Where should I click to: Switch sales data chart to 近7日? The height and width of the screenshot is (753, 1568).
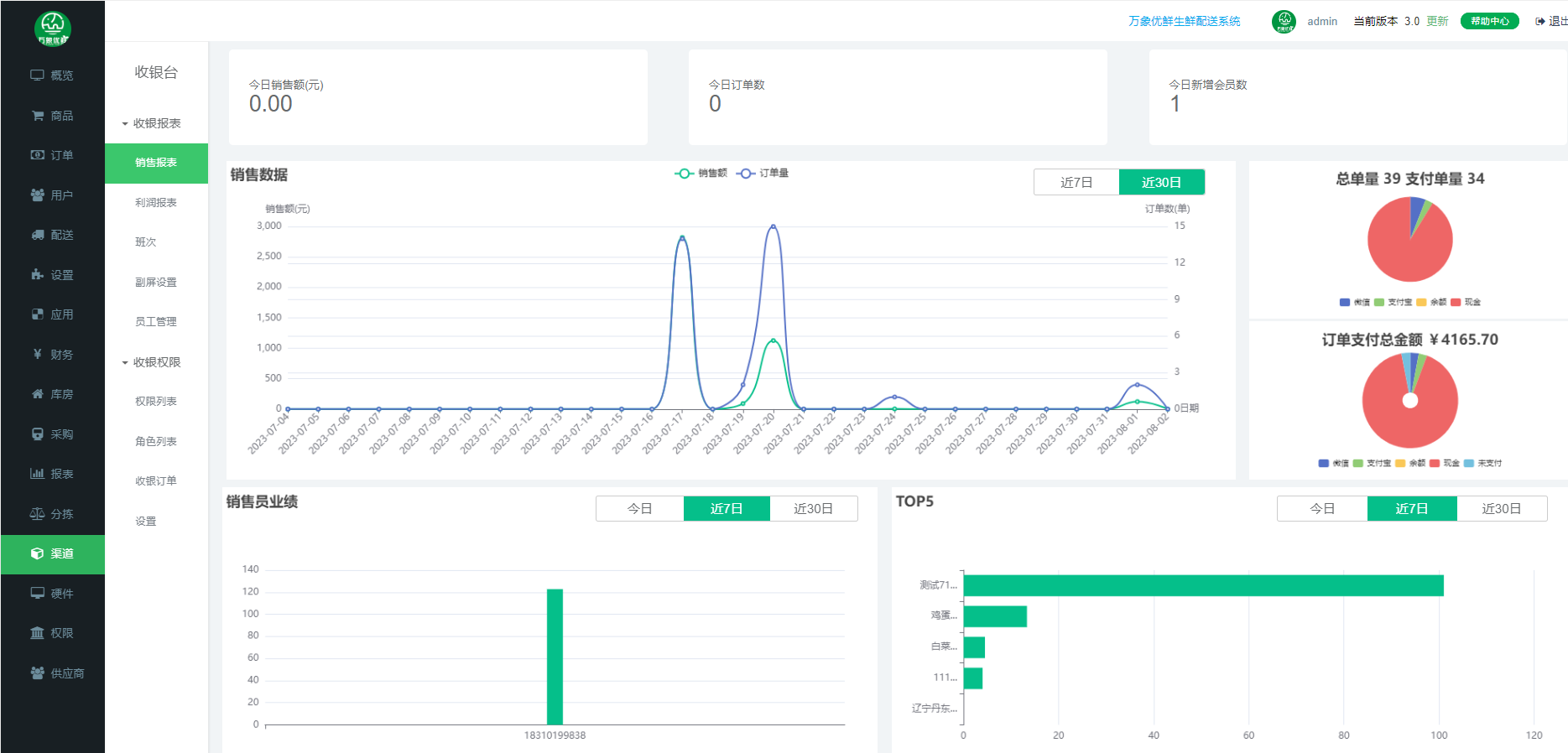[1076, 182]
